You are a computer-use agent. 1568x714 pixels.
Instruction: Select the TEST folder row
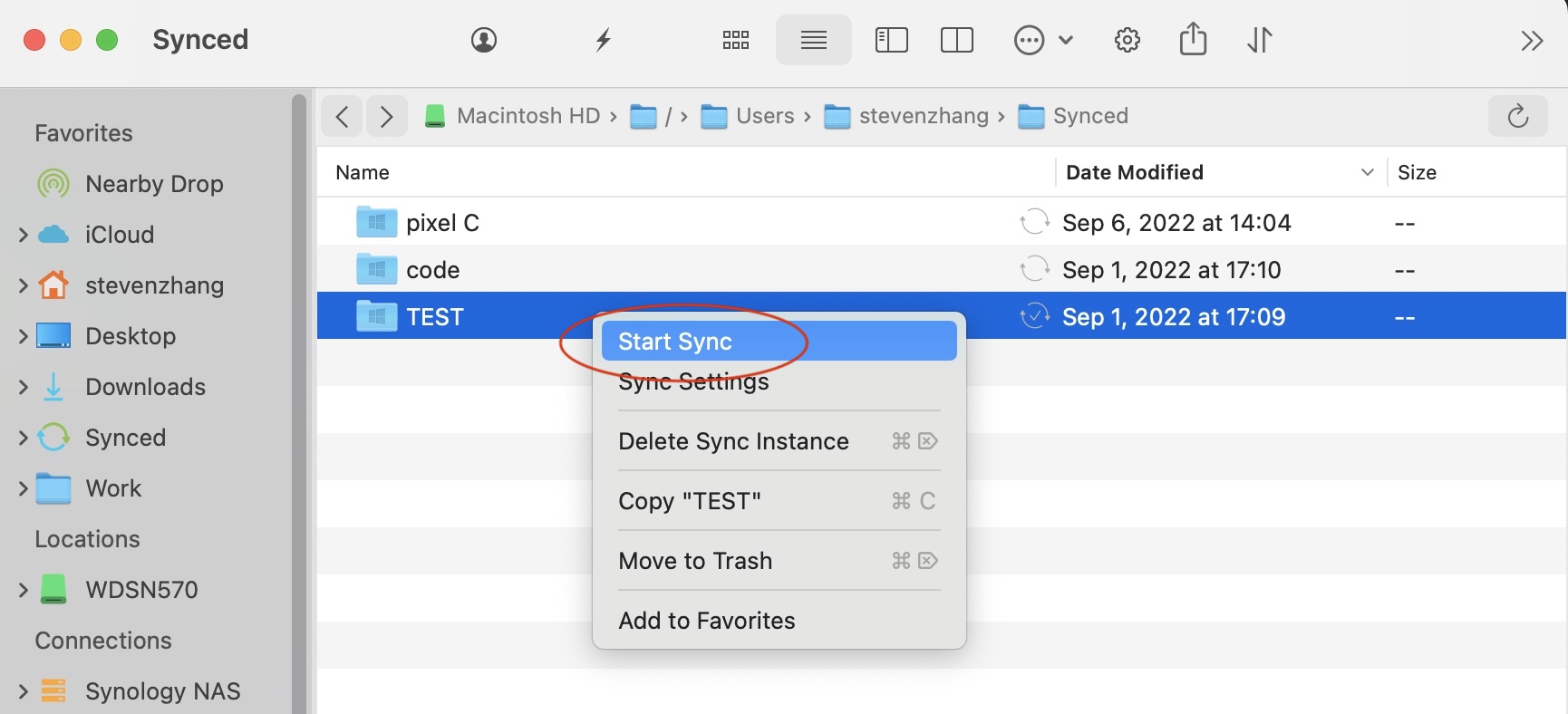pos(942,316)
